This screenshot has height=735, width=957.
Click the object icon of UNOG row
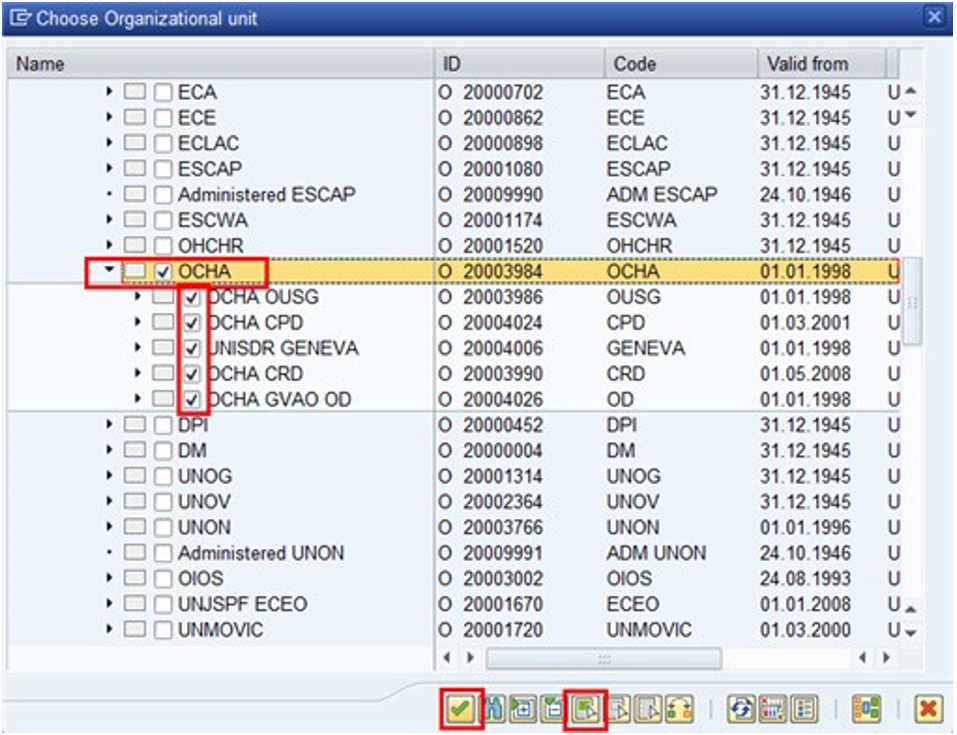tap(134, 476)
